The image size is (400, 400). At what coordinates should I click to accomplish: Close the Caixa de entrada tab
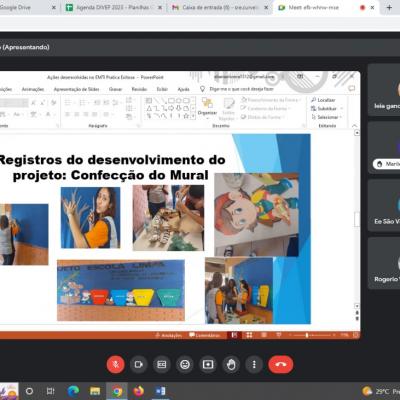[x=266, y=7]
